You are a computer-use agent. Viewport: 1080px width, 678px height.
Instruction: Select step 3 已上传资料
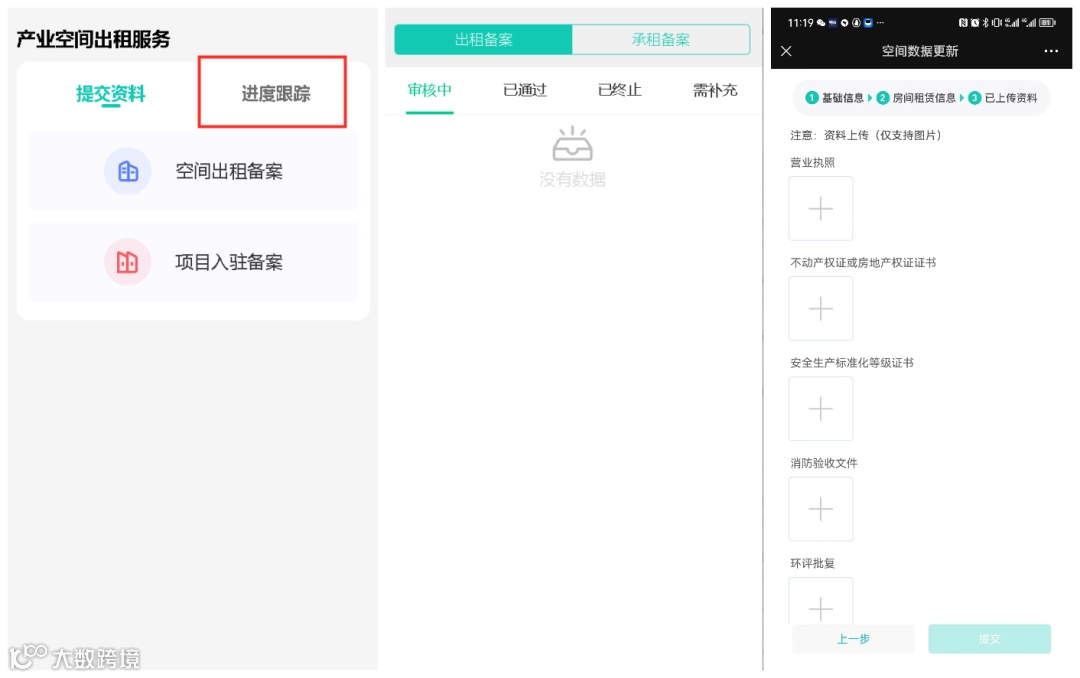(1003, 98)
